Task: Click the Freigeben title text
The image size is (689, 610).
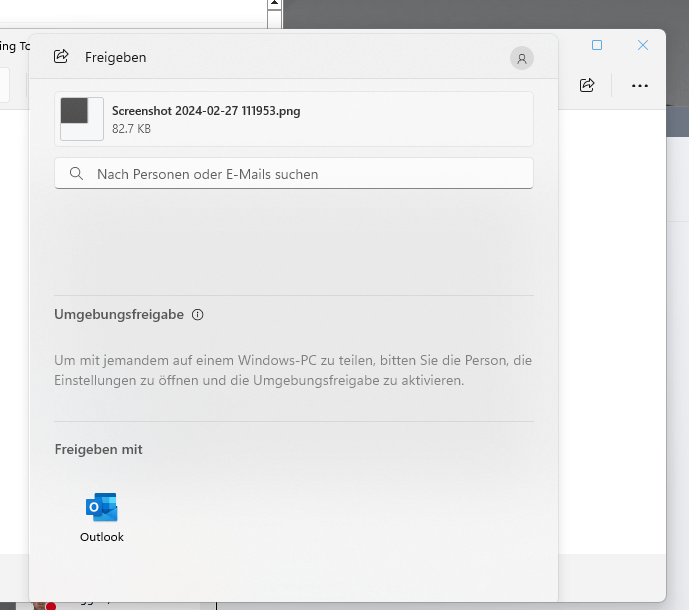Action: tap(116, 57)
